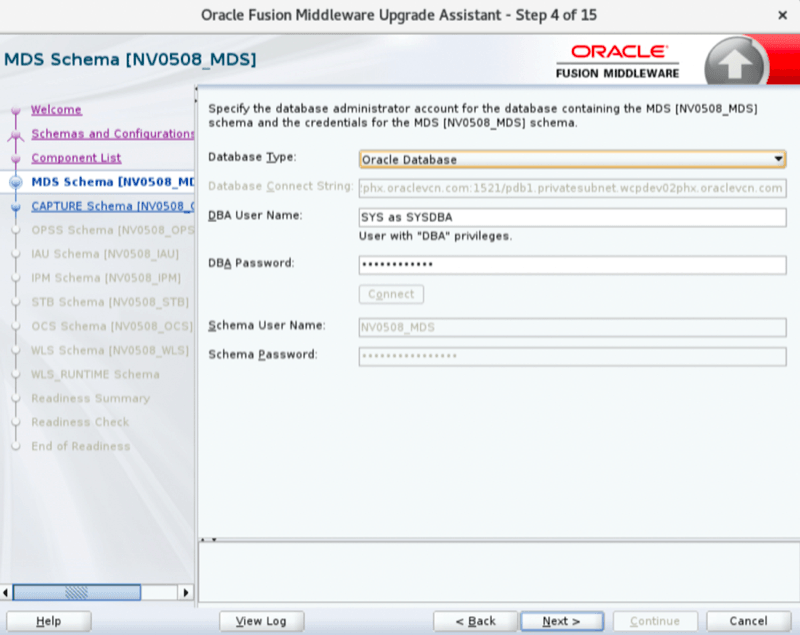
Task: Close the Upgrade Assistant window
Action: coord(782,15)
